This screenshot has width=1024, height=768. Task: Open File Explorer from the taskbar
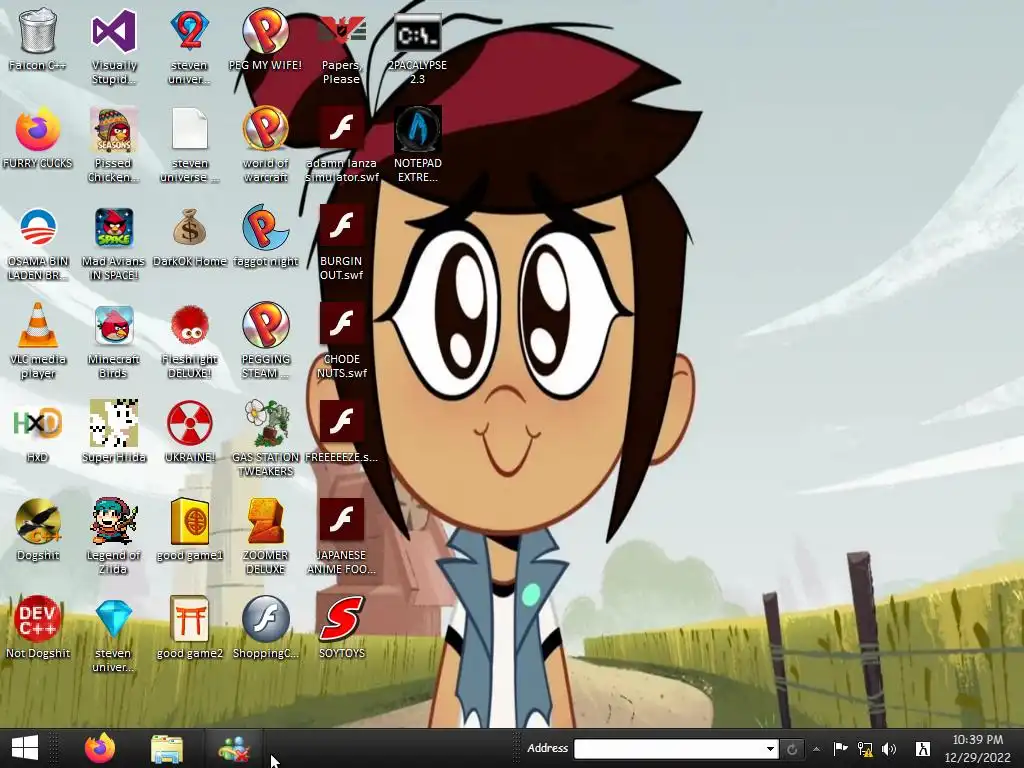167,748
